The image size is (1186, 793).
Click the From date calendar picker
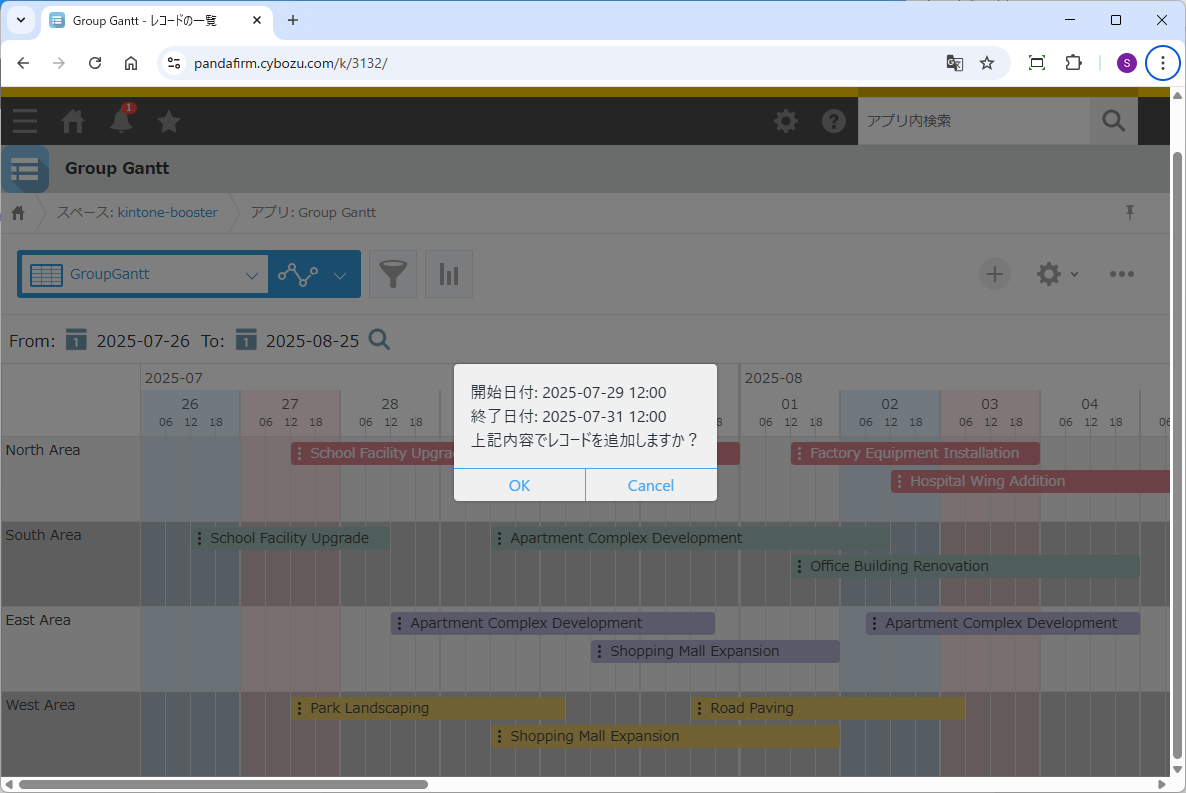click(77, 340)
